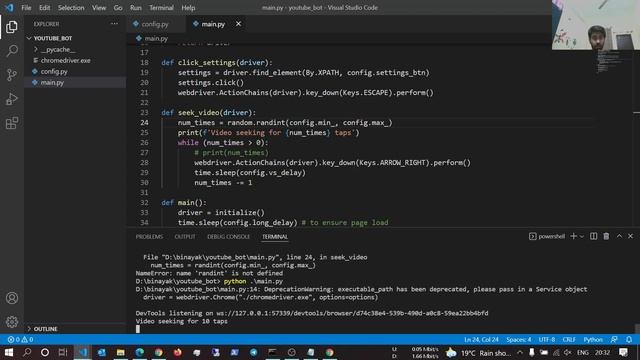
Task: Open Windows taskbar search
Action: coord(27,352)
